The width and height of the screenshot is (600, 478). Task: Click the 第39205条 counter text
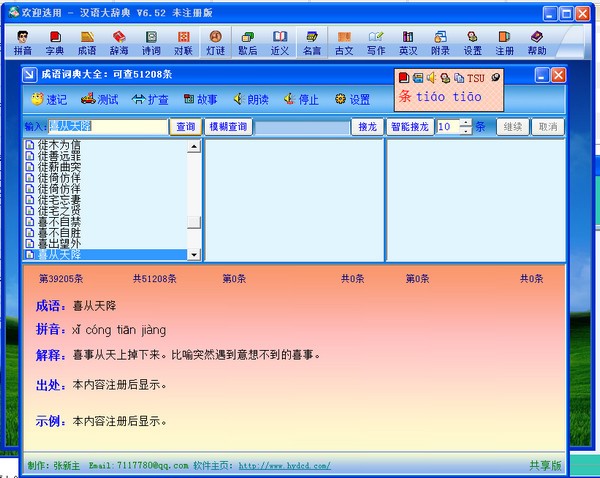tap(61, 279)
